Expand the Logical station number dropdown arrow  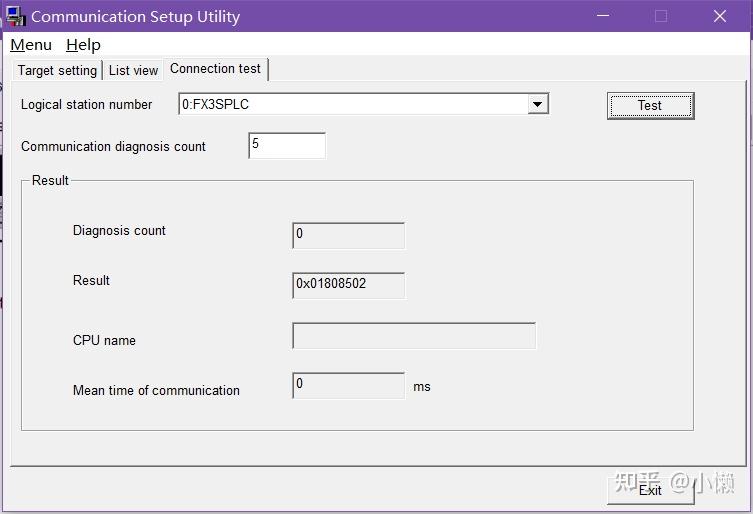click(x=538, y=104)
